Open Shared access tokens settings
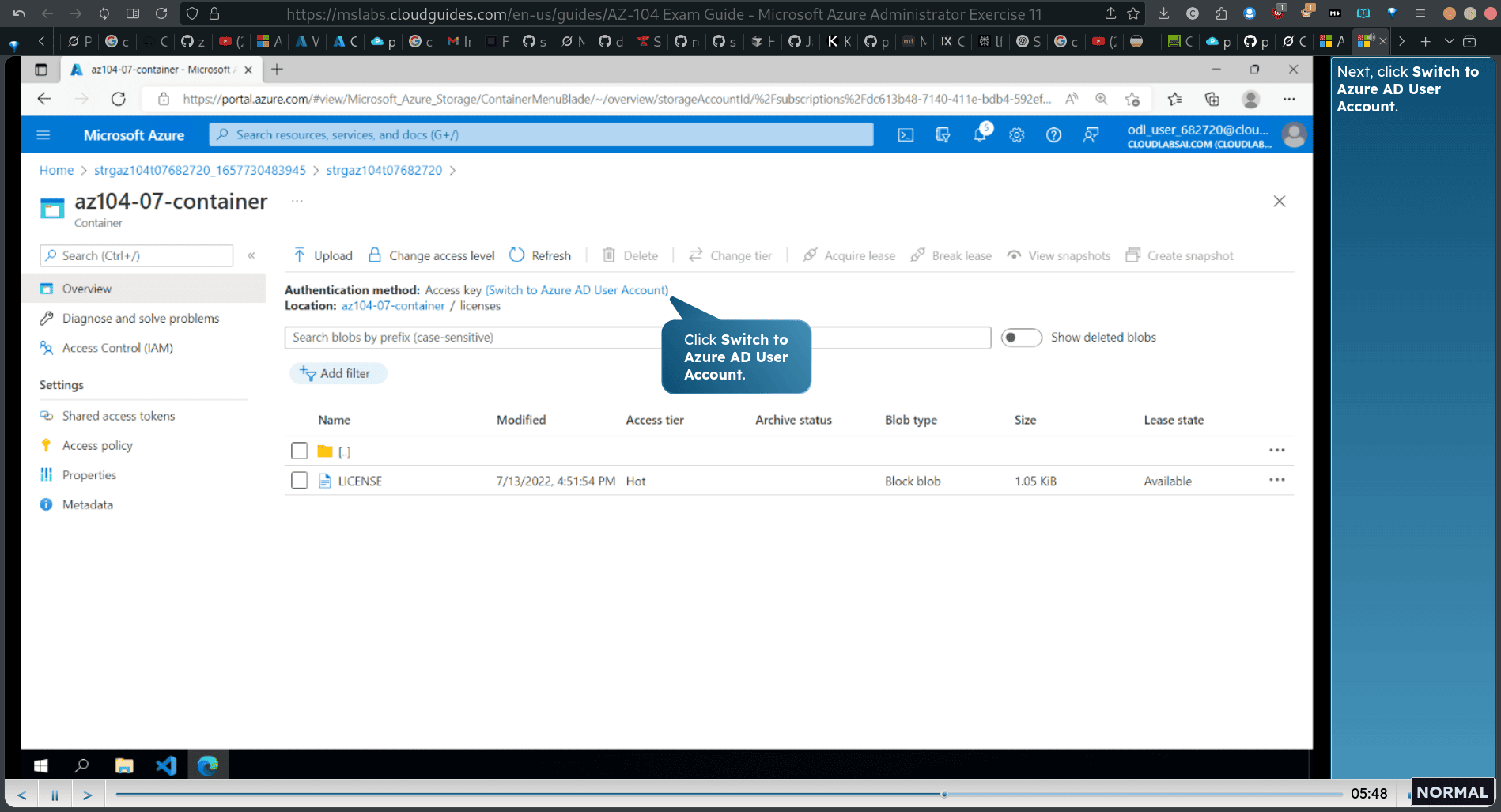Screen dimensions: 1501x812 coord(119,416)
